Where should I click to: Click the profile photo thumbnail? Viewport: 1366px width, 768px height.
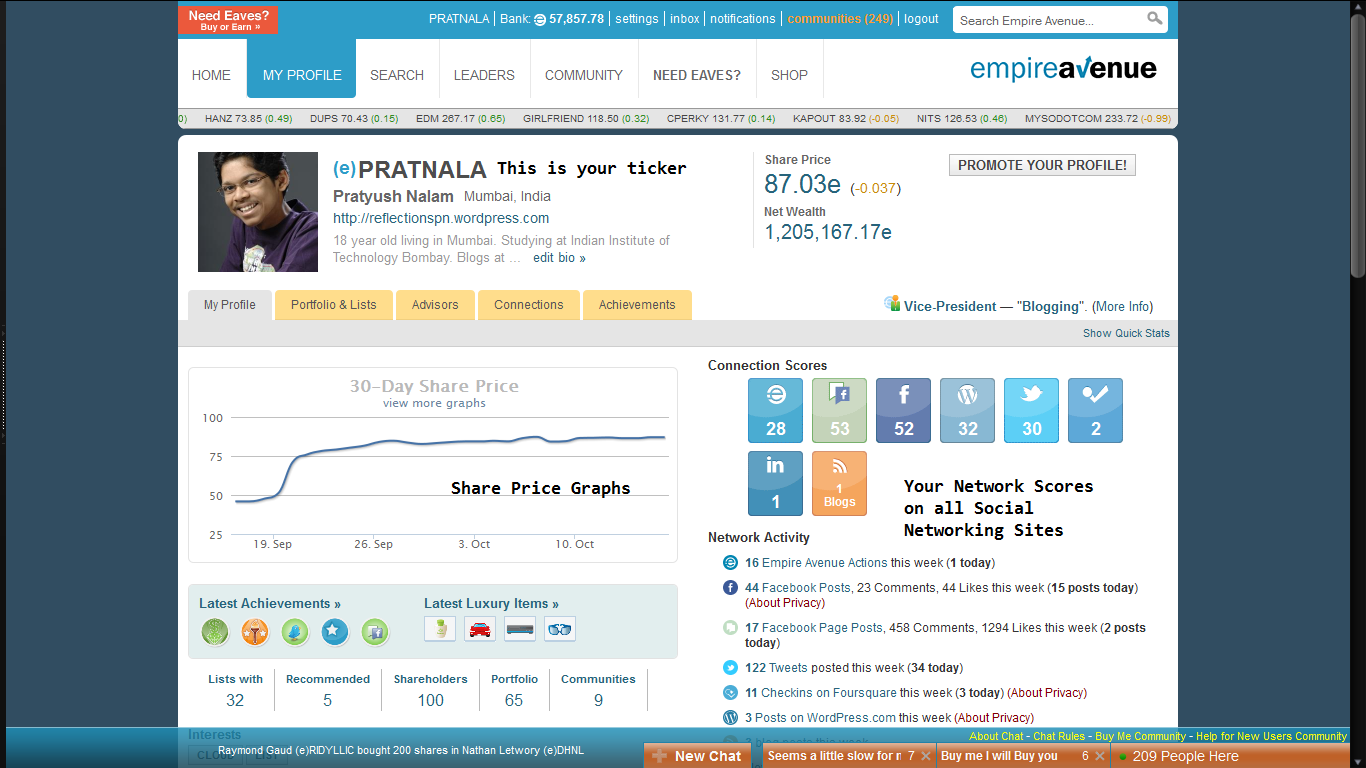tap(258, 212)
